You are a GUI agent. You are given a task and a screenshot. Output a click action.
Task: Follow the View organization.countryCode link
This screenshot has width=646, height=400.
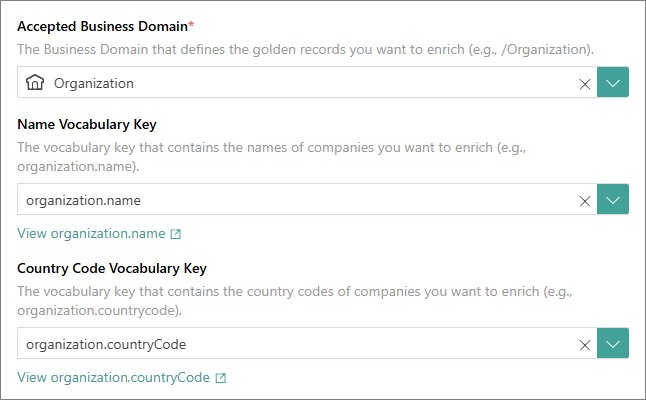113,377
